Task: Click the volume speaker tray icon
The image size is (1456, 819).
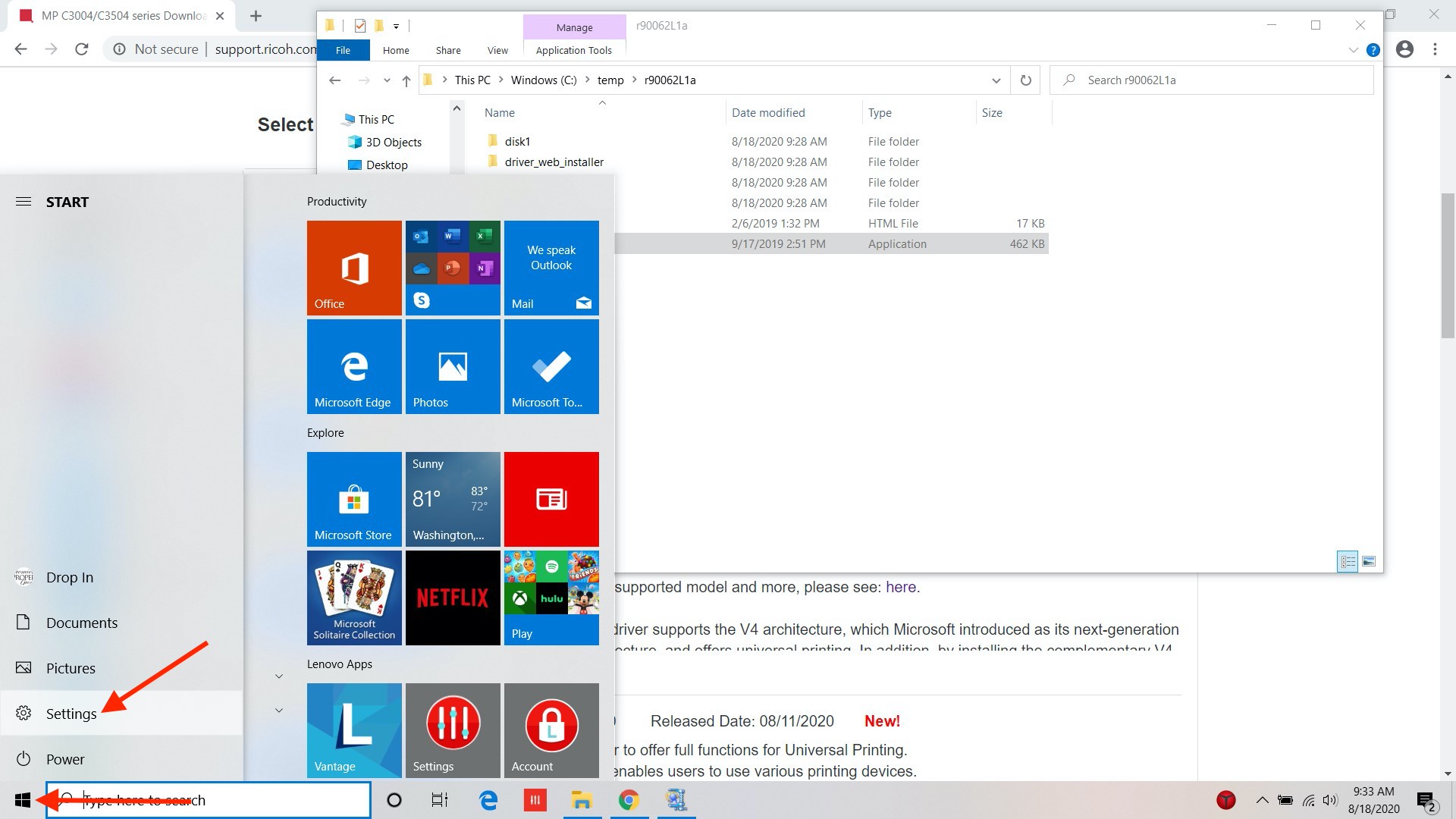Action: pyautogui.click(x=1330, y=800)
